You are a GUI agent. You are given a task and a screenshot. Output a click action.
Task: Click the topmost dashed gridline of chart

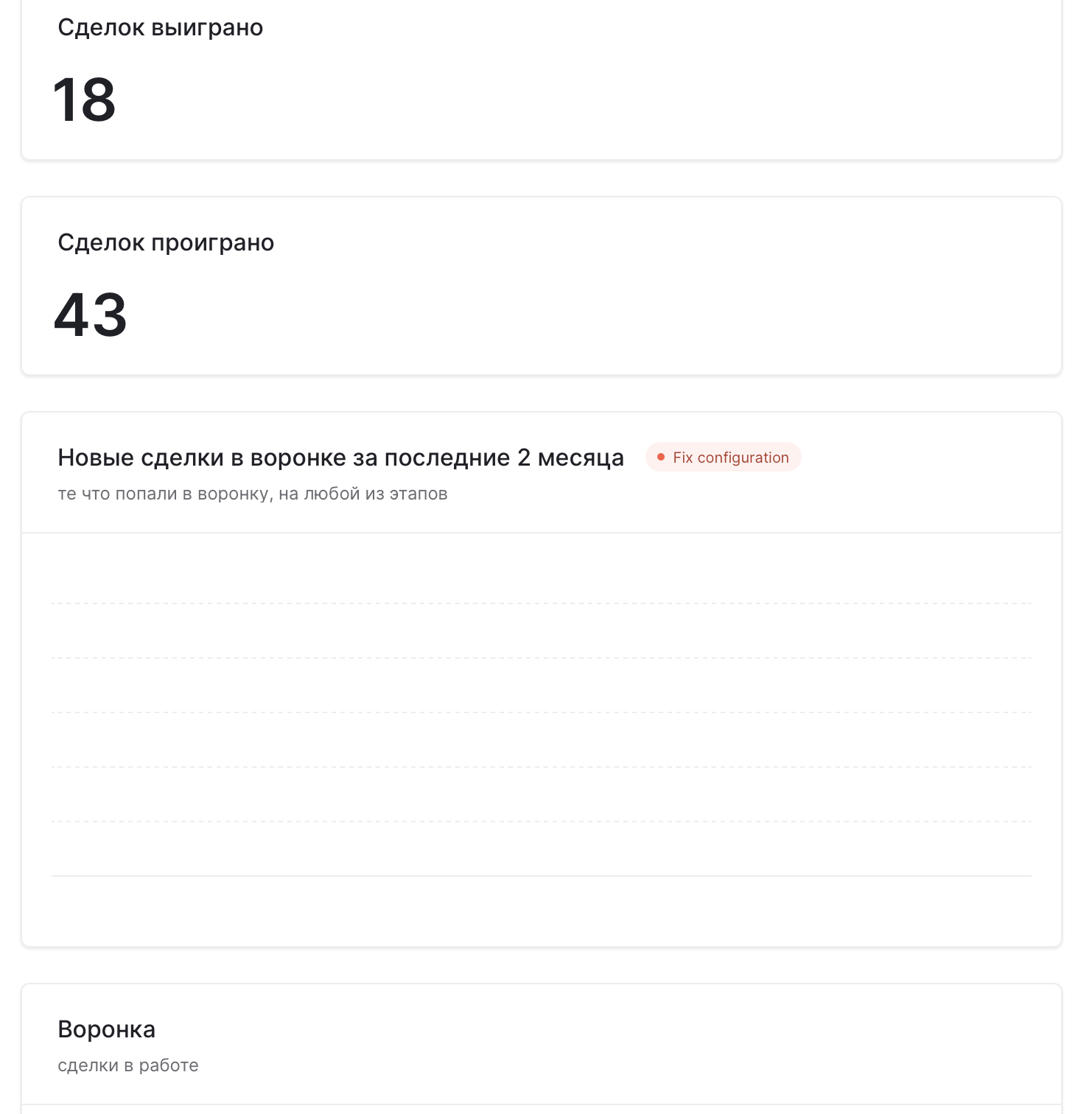(x=542, y=603)
